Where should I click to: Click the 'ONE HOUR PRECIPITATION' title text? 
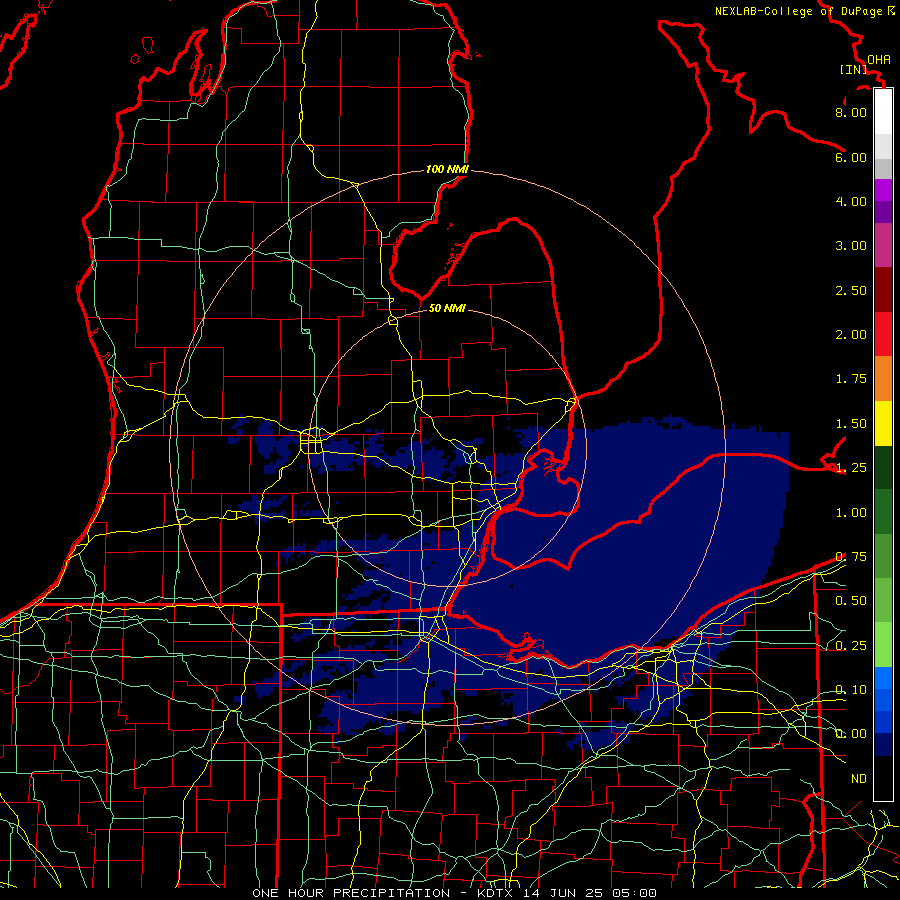pyautogui.click(x=351, y=893)
